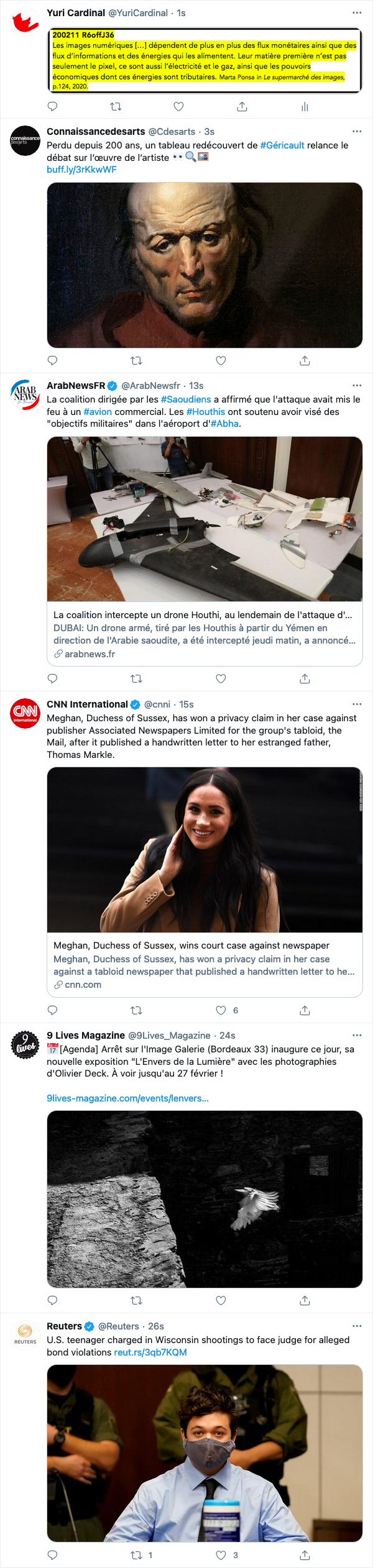Like the Connaissancedesarts Géricault tweet

point(221,361)
